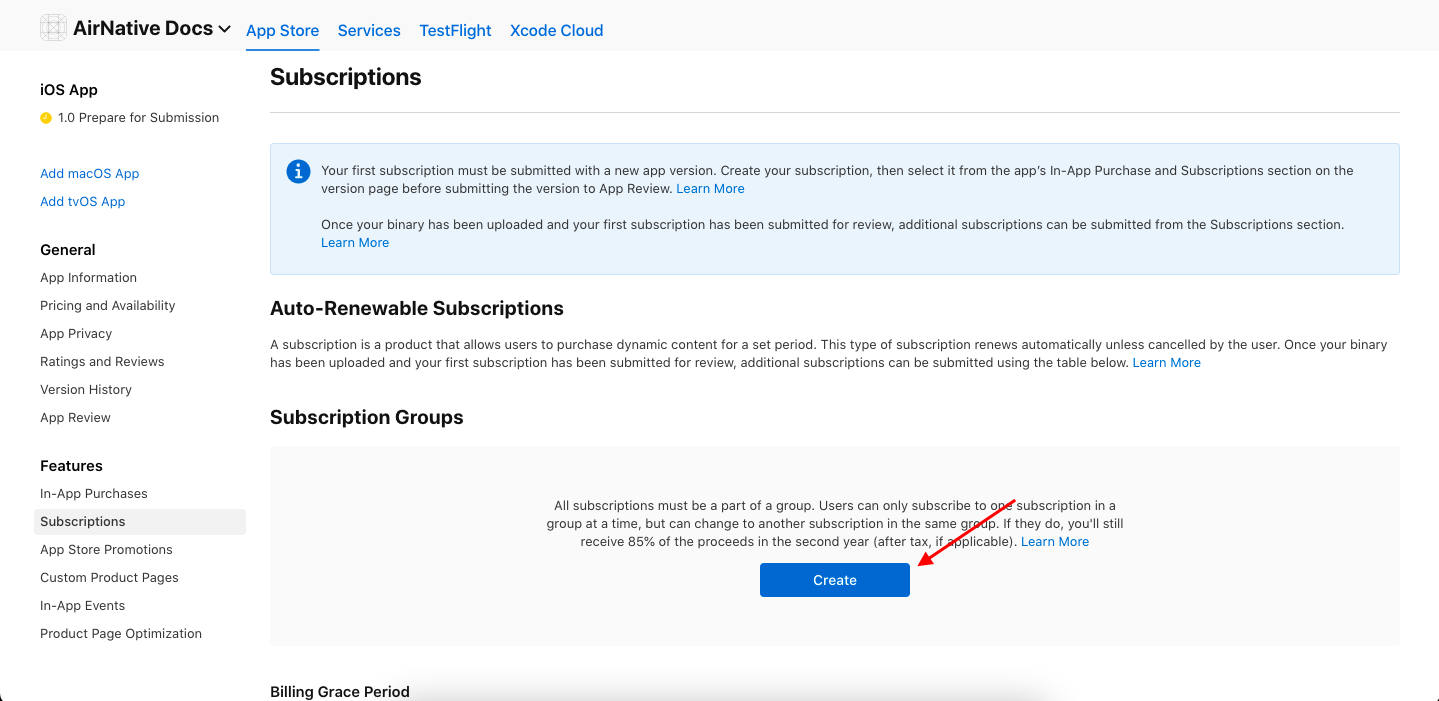Click the Add tvOS App link
This screenshot has height=701, width=1439.
(x=82, y=202)
